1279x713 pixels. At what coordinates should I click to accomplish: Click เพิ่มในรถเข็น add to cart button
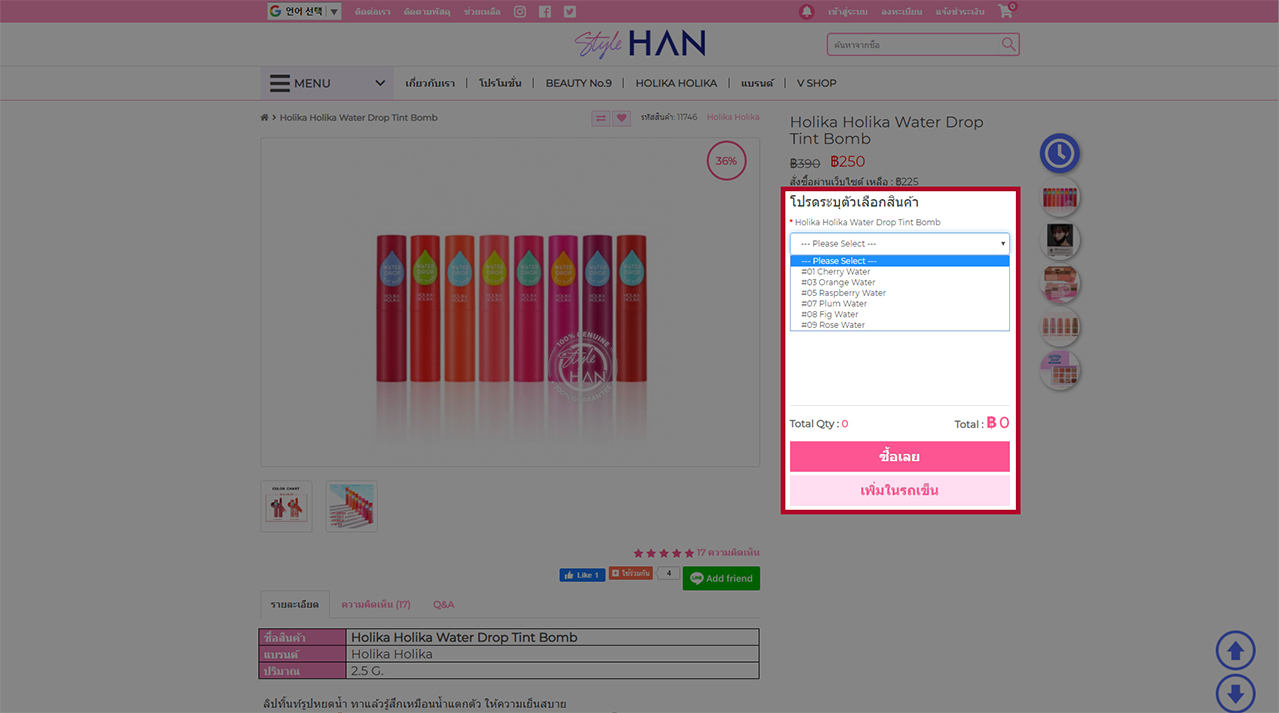coord(900,491)
